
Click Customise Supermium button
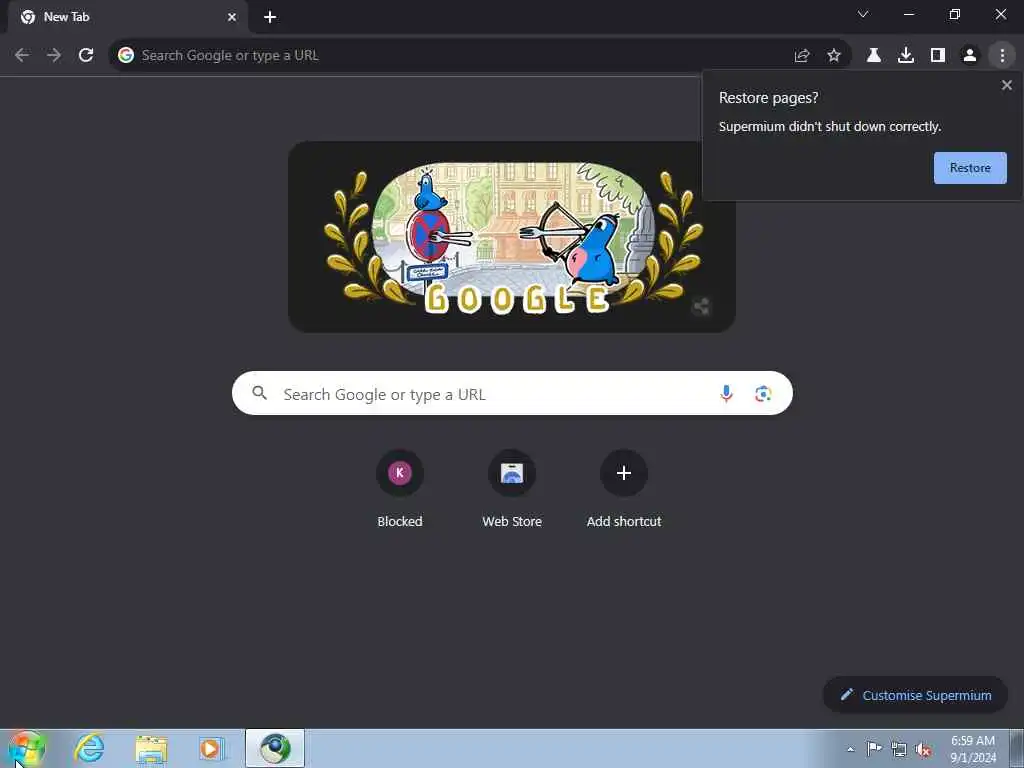[916, 695]
